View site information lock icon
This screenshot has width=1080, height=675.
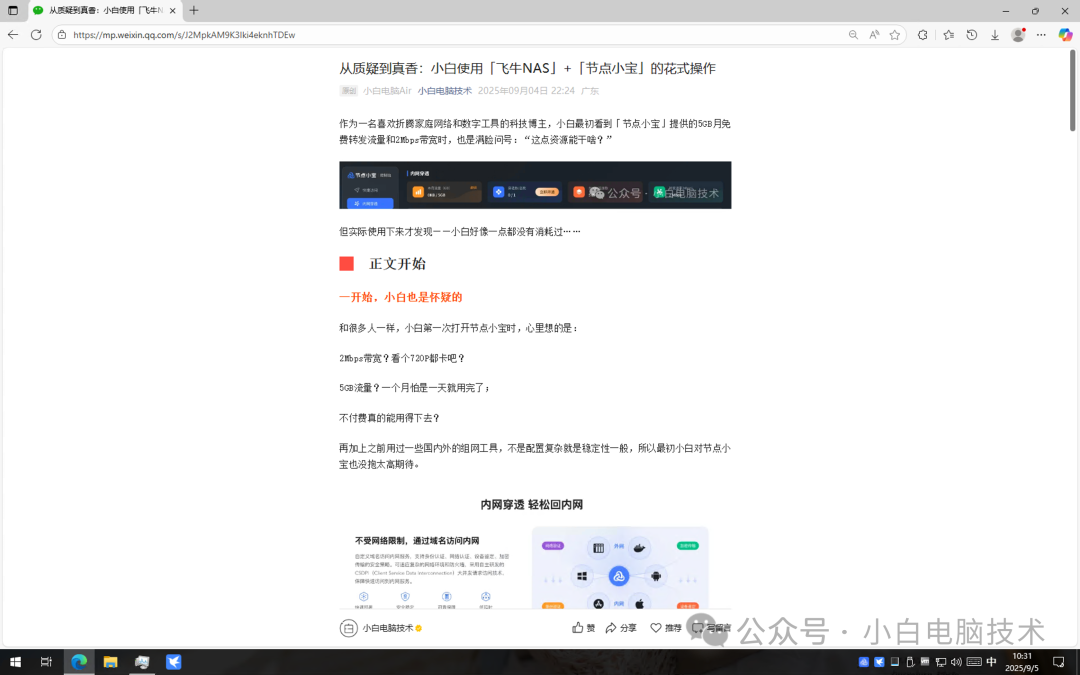coord(62,34)
